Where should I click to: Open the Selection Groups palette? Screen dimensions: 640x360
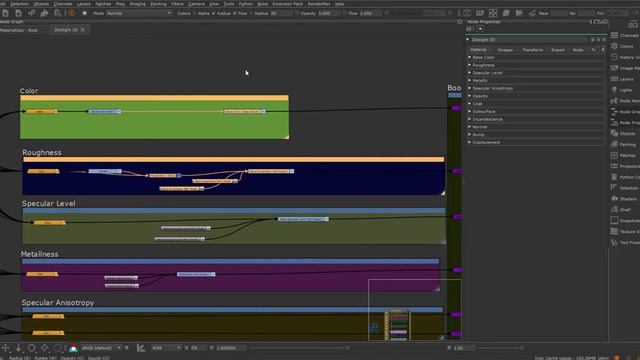coord(624,188)
